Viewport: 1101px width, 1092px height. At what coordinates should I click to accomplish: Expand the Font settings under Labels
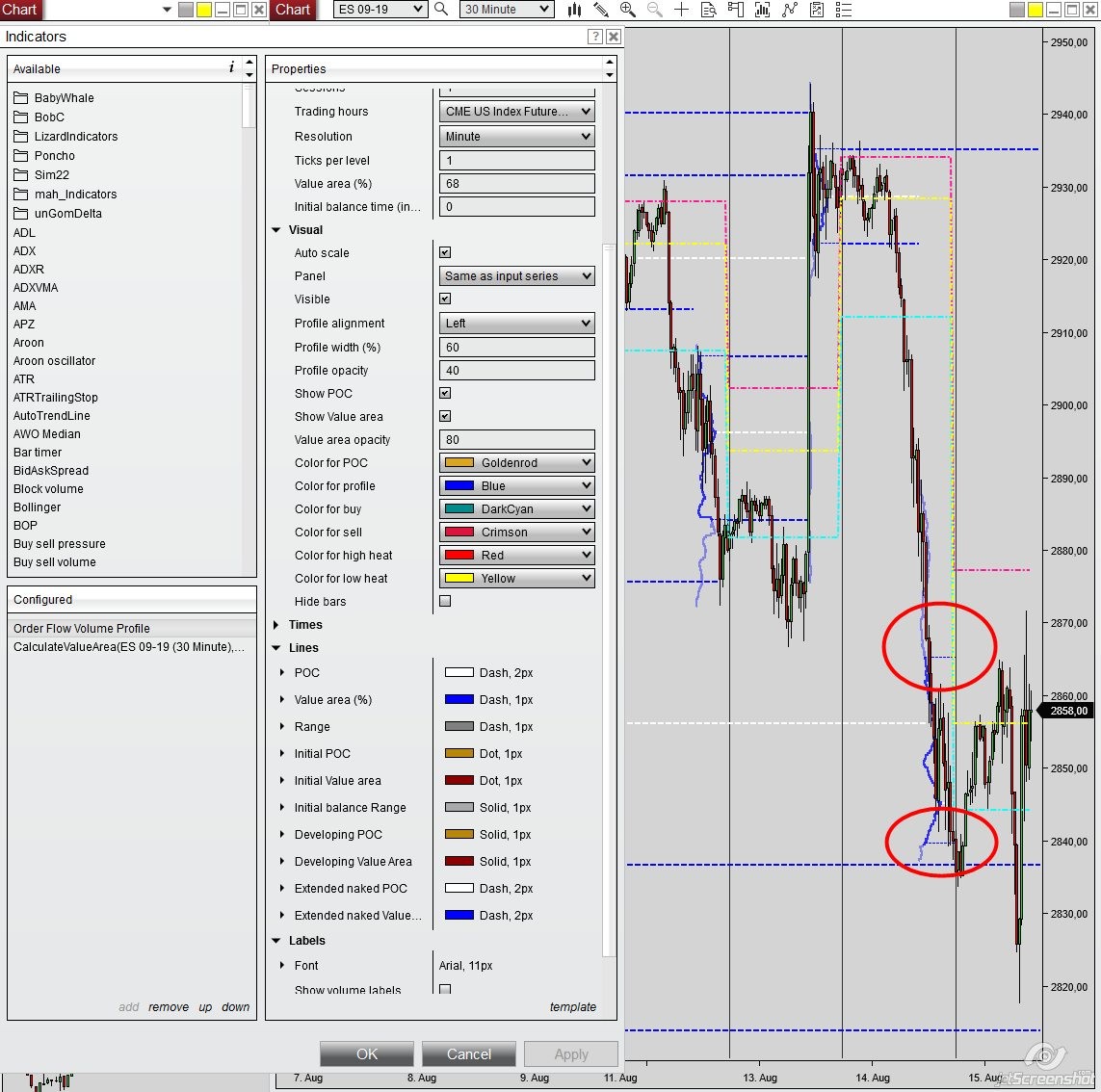(x=282, y=966)
